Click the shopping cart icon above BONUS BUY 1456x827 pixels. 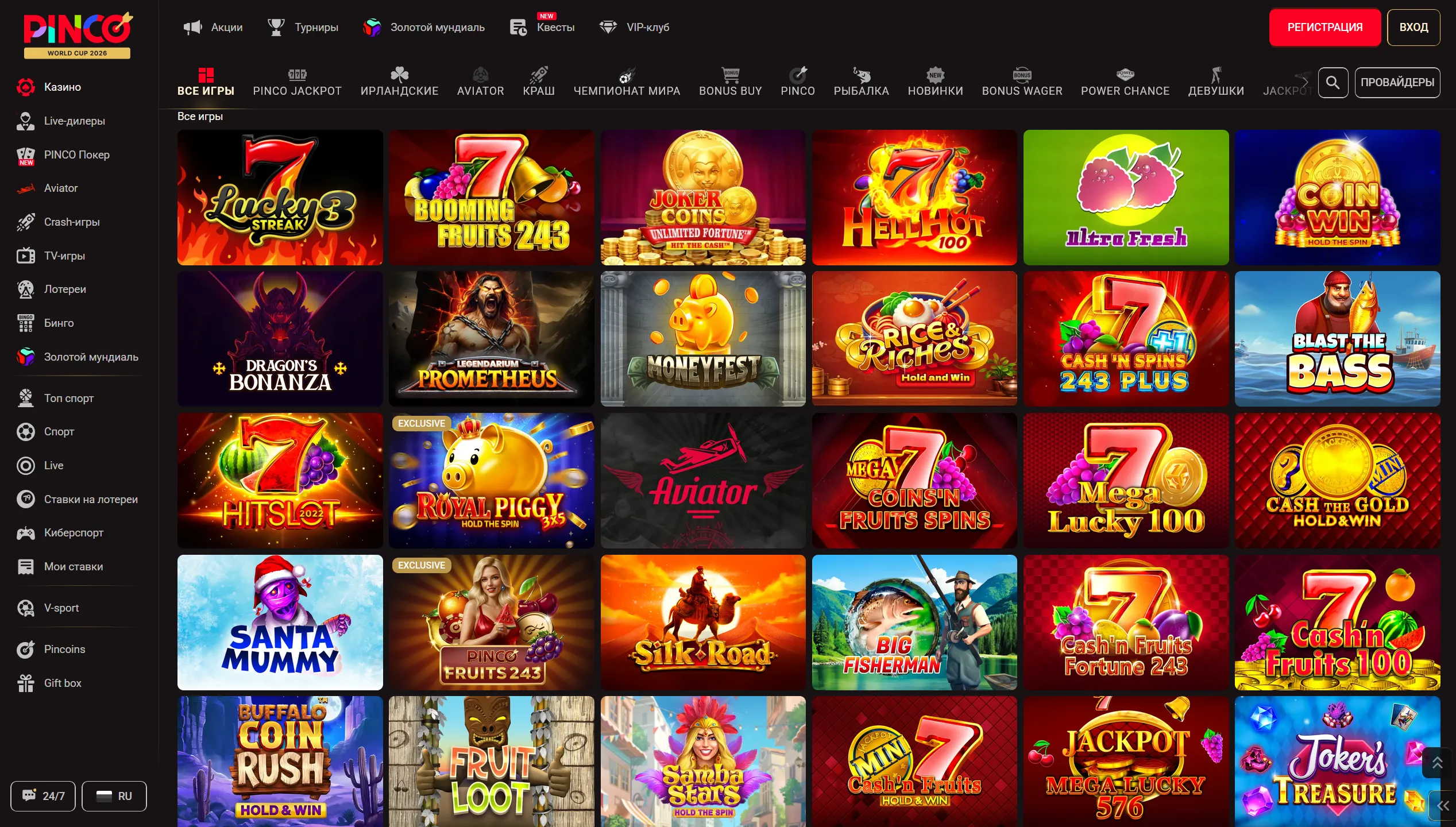coord(731,75)
